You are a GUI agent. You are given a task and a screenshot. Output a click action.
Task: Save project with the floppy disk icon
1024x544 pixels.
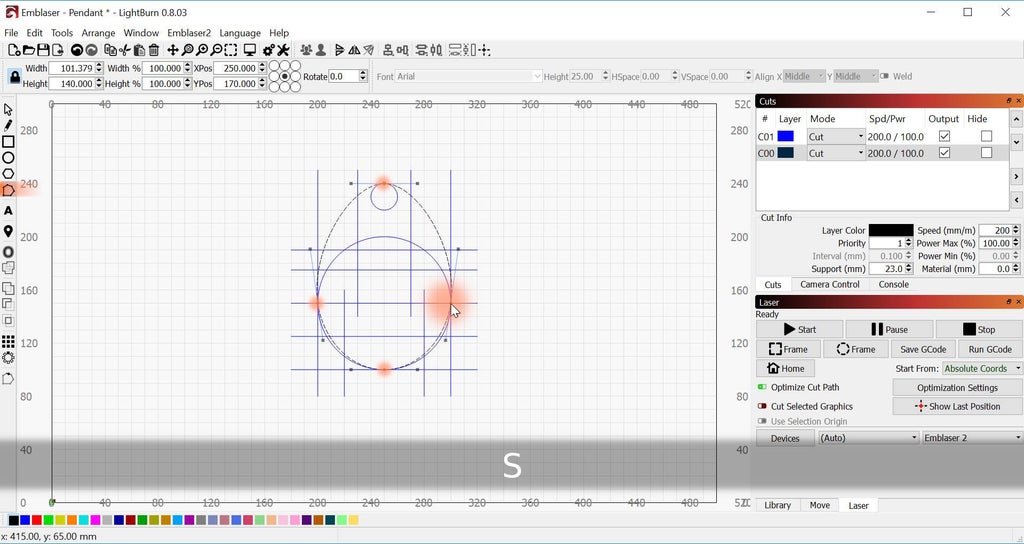pos(43,50)
